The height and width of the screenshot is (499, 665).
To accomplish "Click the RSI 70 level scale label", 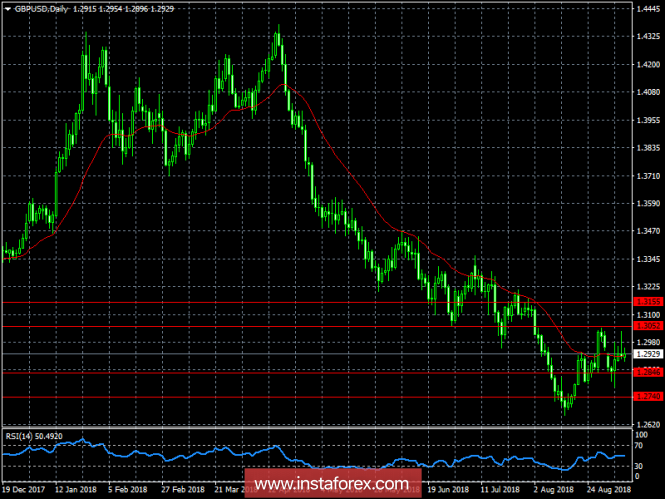I will point(639,446).
